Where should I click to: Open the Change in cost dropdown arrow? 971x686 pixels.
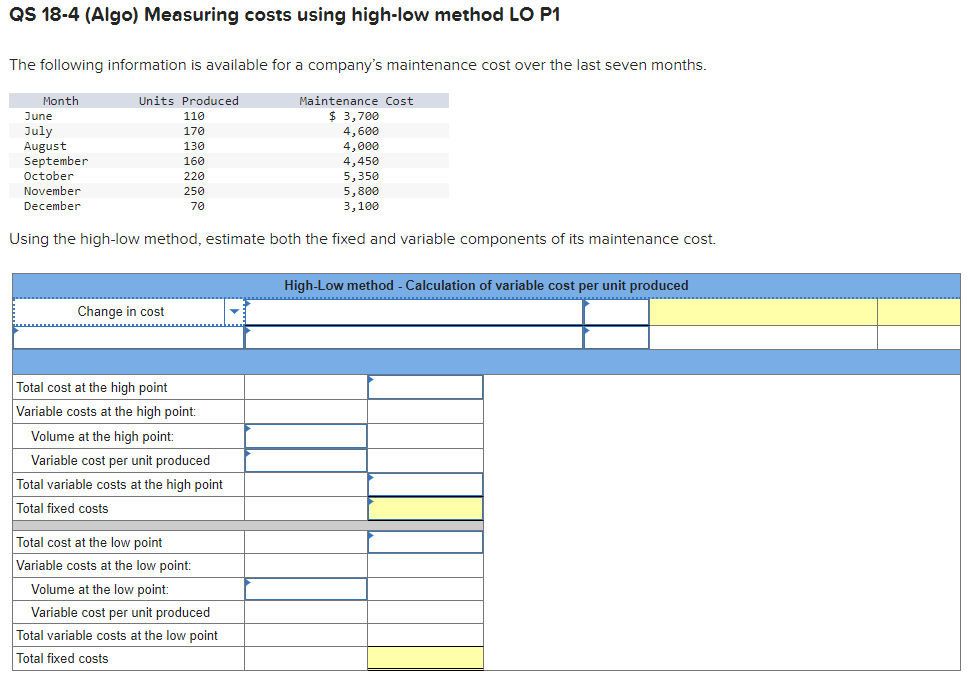(234, 312)
